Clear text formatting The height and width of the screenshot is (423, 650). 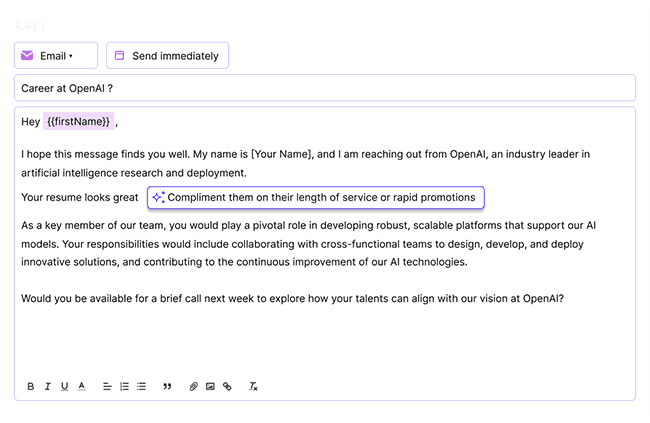254,386
